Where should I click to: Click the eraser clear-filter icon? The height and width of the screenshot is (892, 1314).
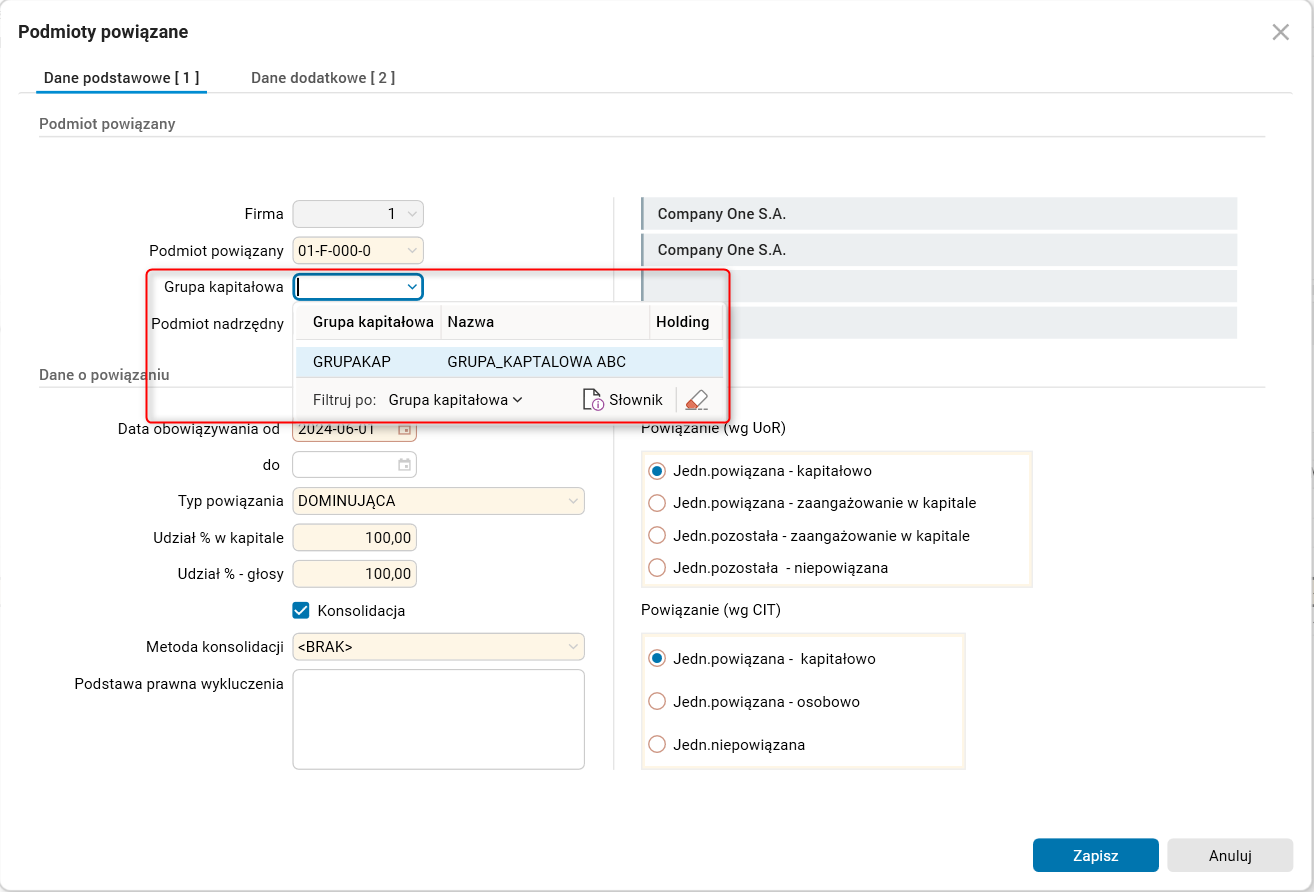pos(697,400)
